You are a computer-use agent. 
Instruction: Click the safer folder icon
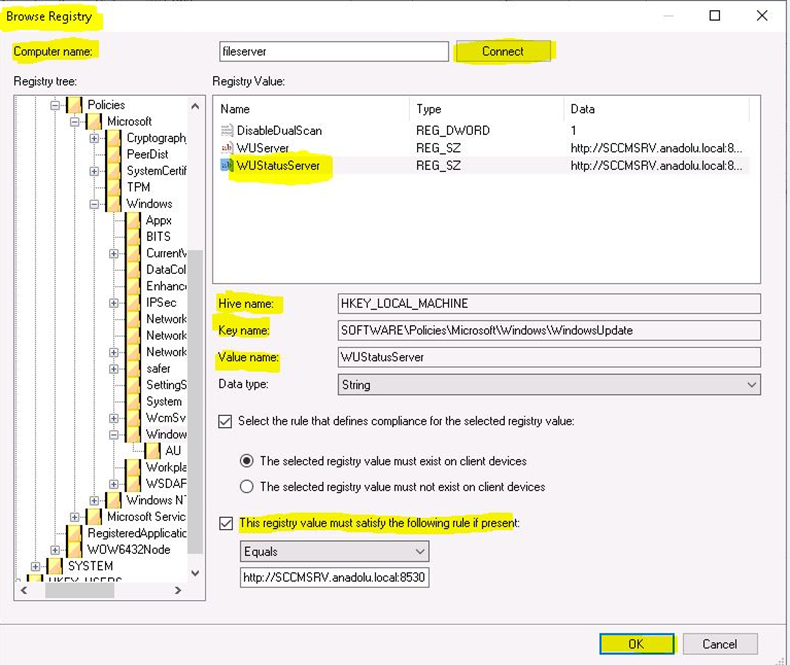tap(134, 368)
